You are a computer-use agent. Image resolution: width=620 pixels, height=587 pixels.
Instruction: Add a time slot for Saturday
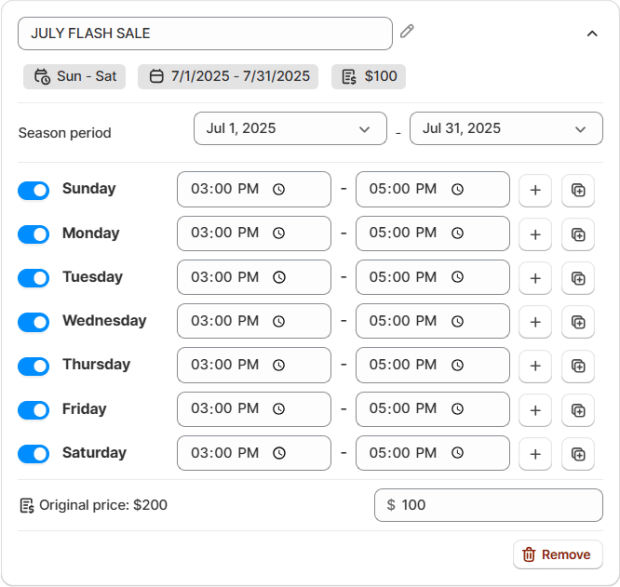535,454
